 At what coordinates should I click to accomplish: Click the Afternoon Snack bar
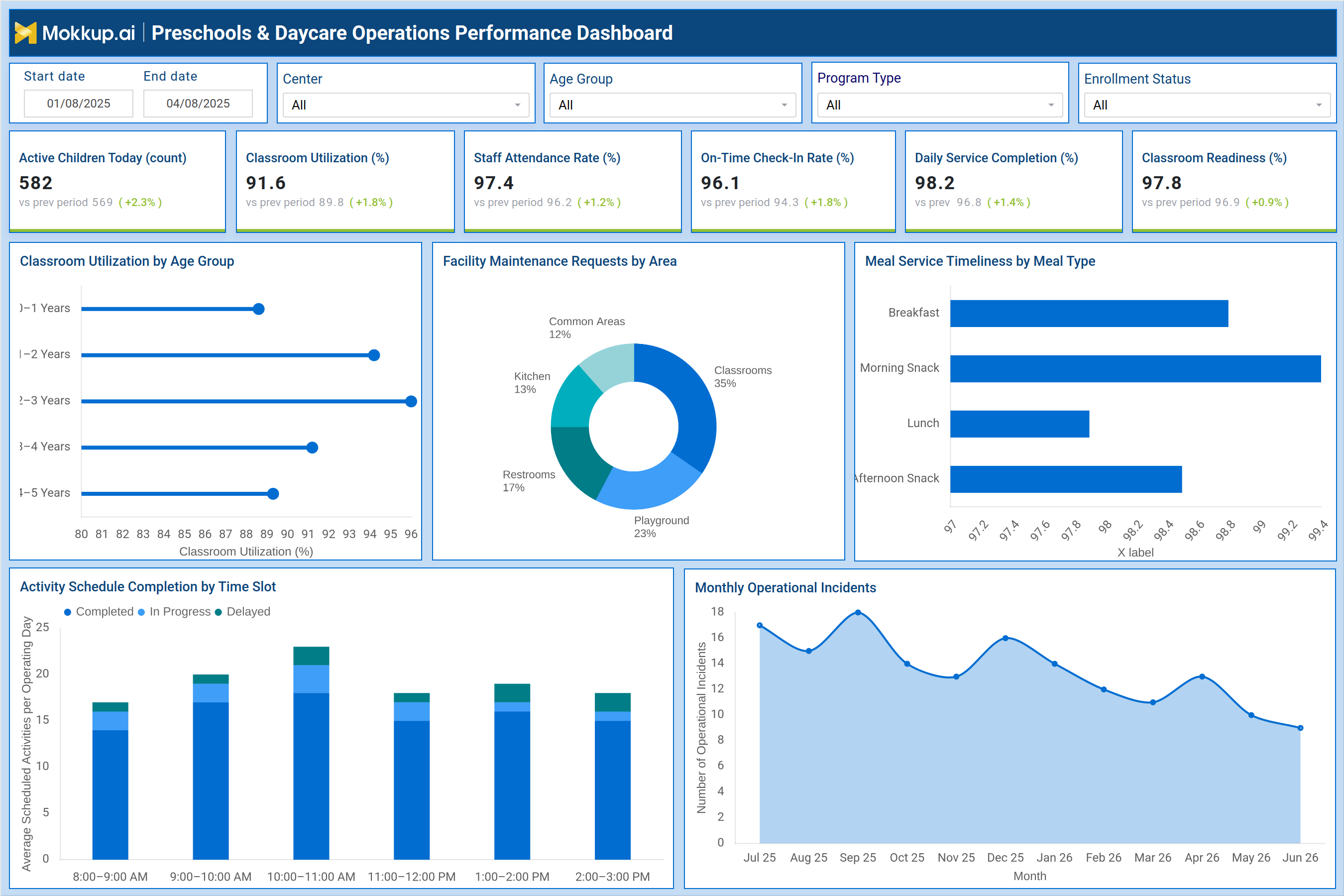tap(1066, 479)
